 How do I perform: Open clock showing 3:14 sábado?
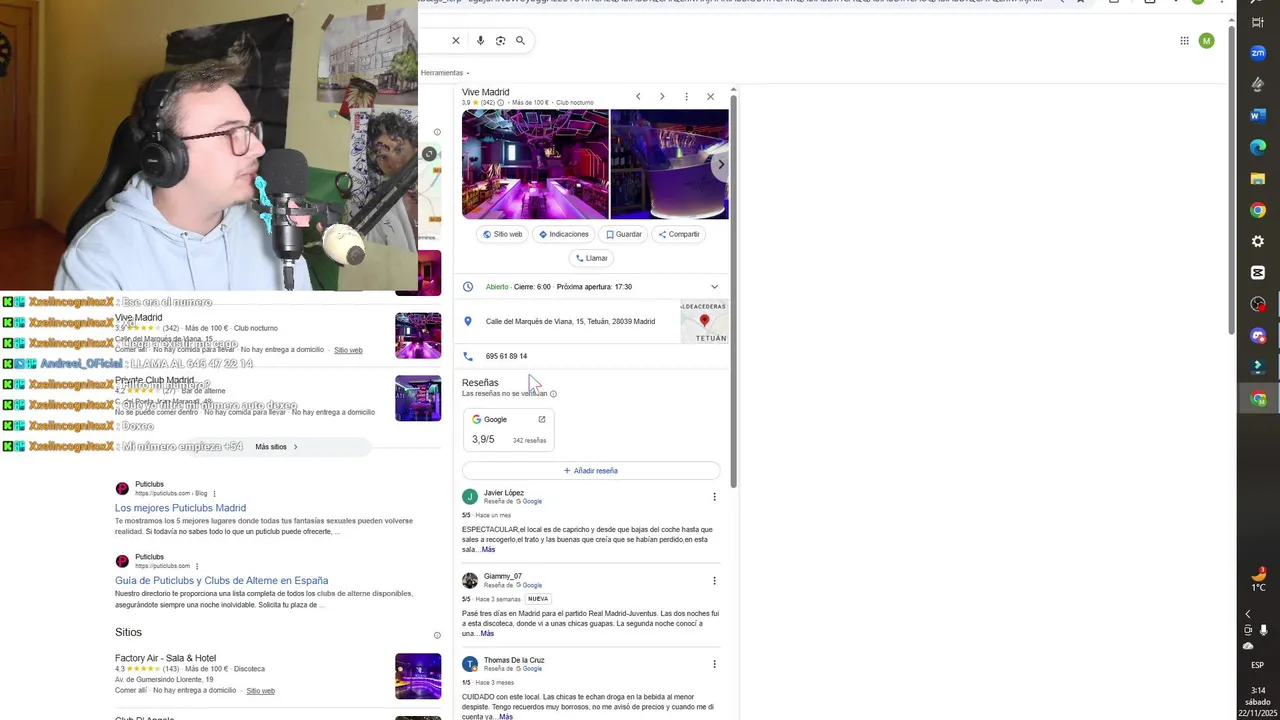coord(1258,701)
